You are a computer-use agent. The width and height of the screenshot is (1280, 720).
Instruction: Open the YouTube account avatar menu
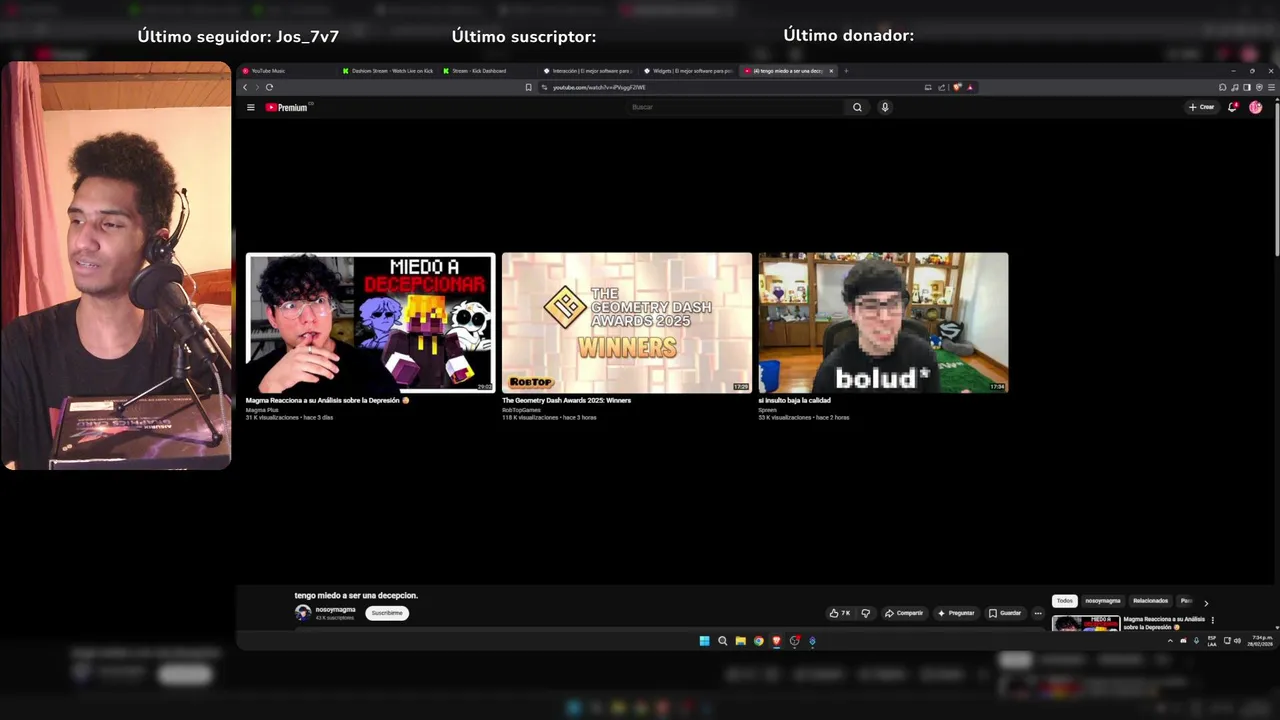tap(1256, 107)
